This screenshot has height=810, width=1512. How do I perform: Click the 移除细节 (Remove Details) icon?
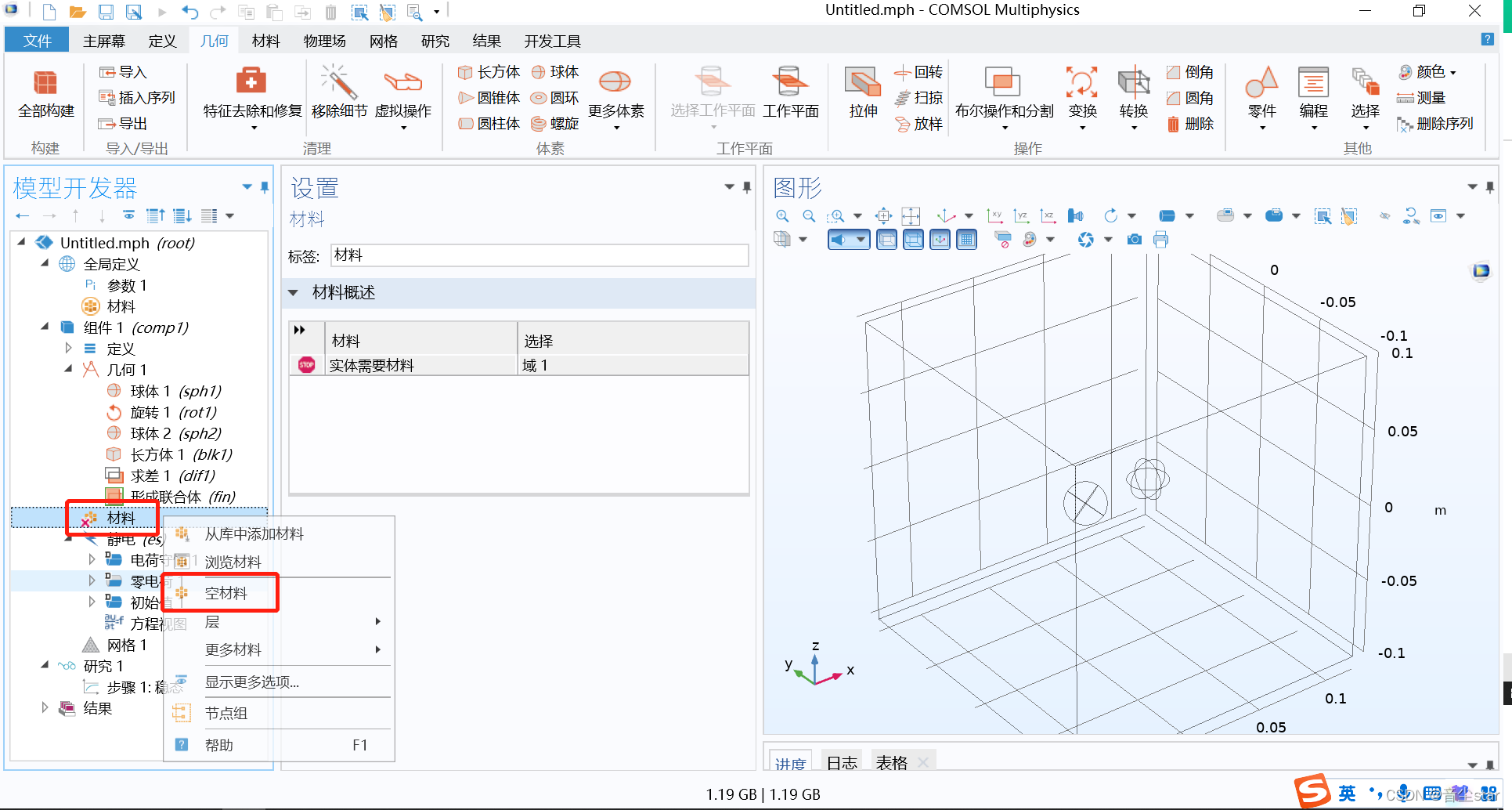click(x=338, y=81)
